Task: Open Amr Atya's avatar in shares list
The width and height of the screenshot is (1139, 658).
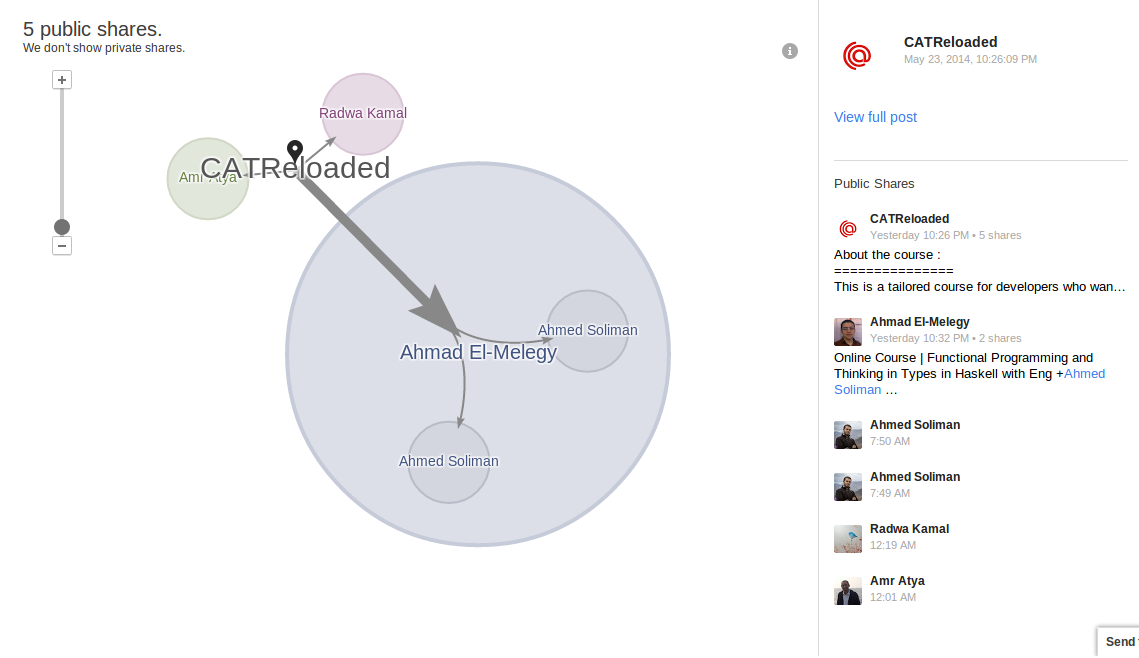Action: coord(848,591)
